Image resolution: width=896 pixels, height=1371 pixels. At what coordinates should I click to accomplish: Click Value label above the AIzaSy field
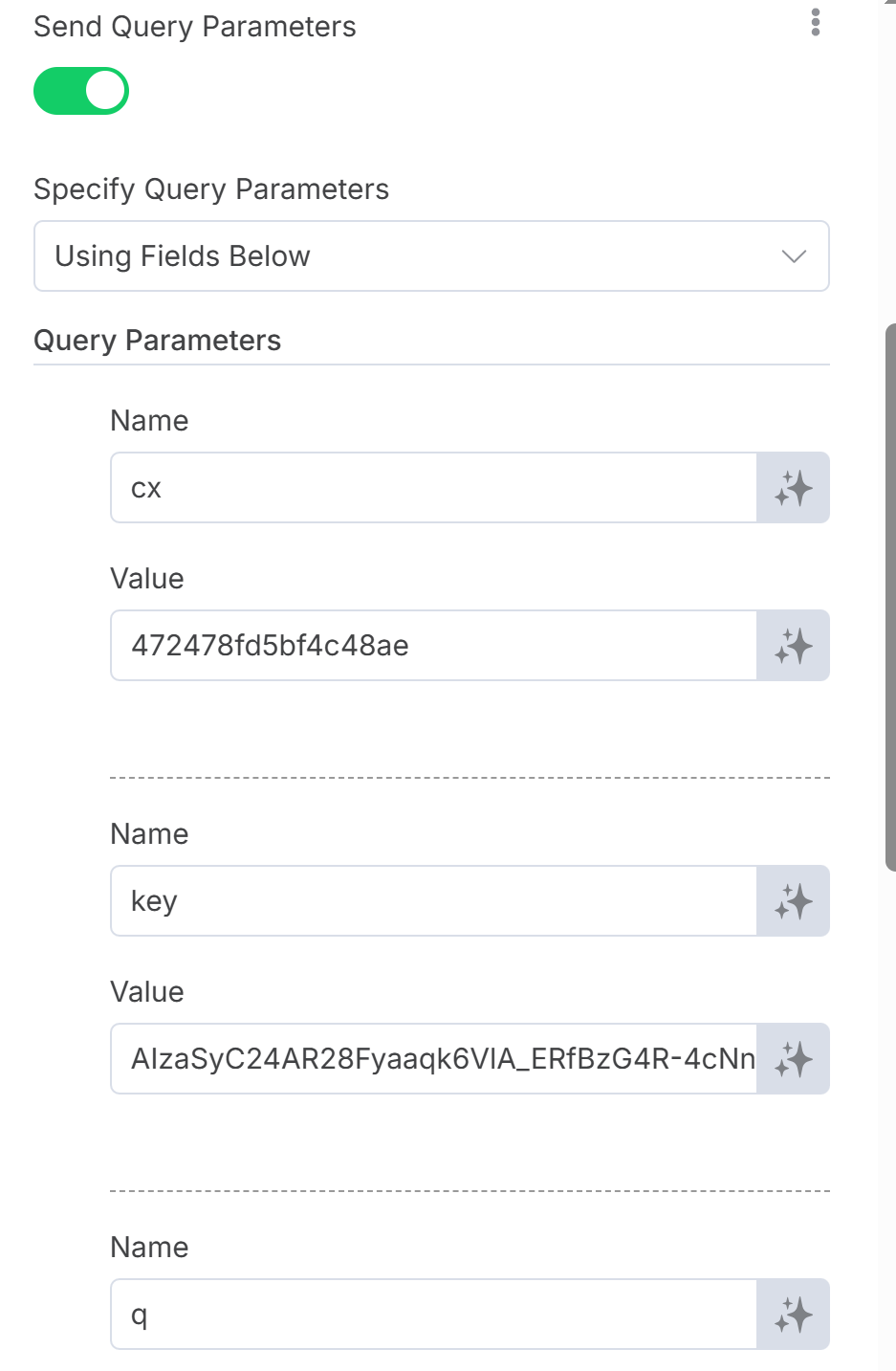point(147,992)
